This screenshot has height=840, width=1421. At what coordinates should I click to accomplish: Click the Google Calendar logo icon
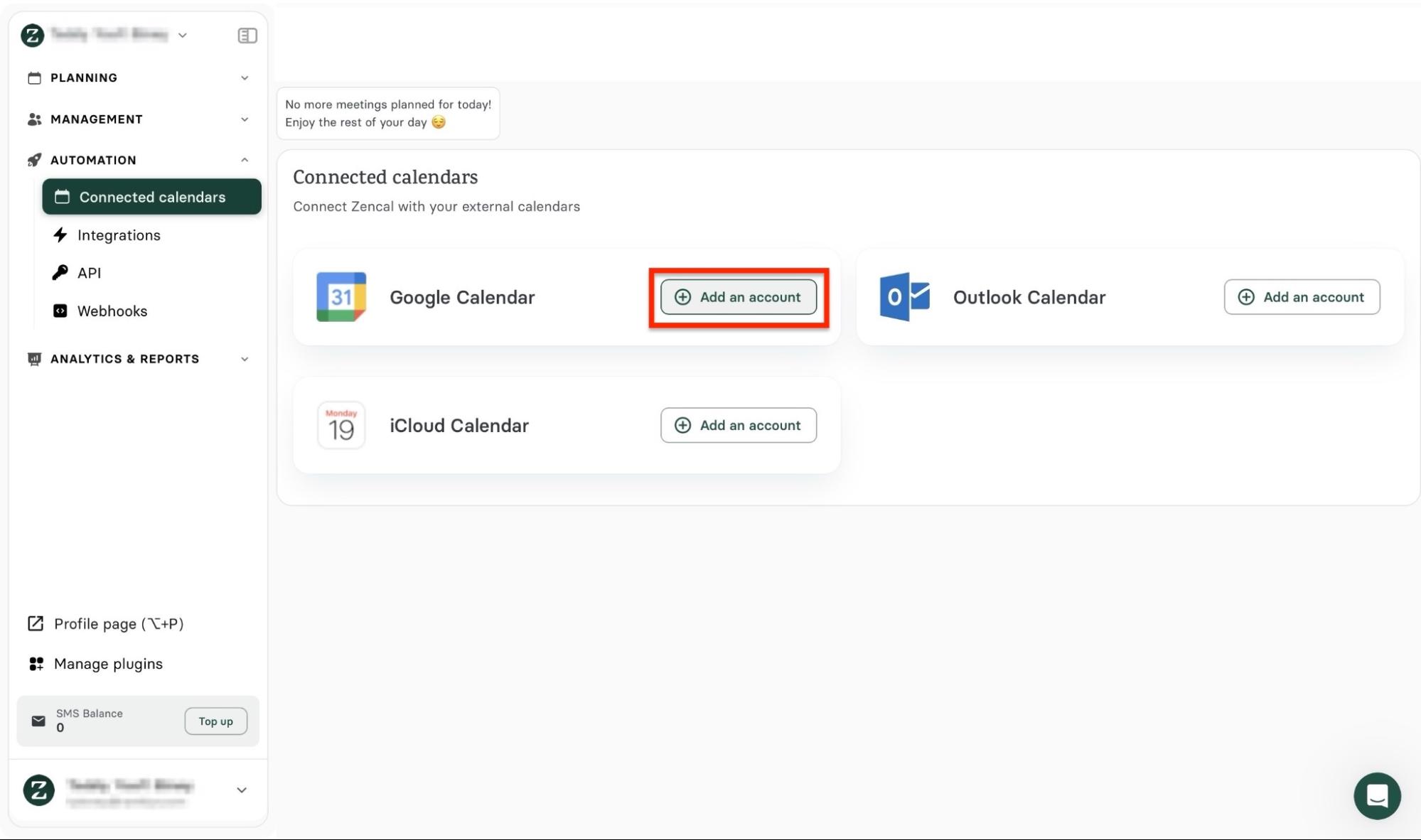click(341, 297)
